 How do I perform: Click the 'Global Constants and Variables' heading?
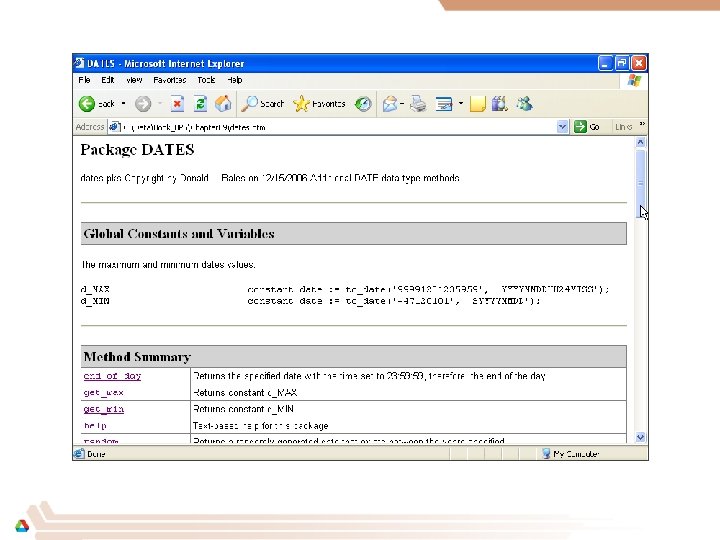pos(179,234)
